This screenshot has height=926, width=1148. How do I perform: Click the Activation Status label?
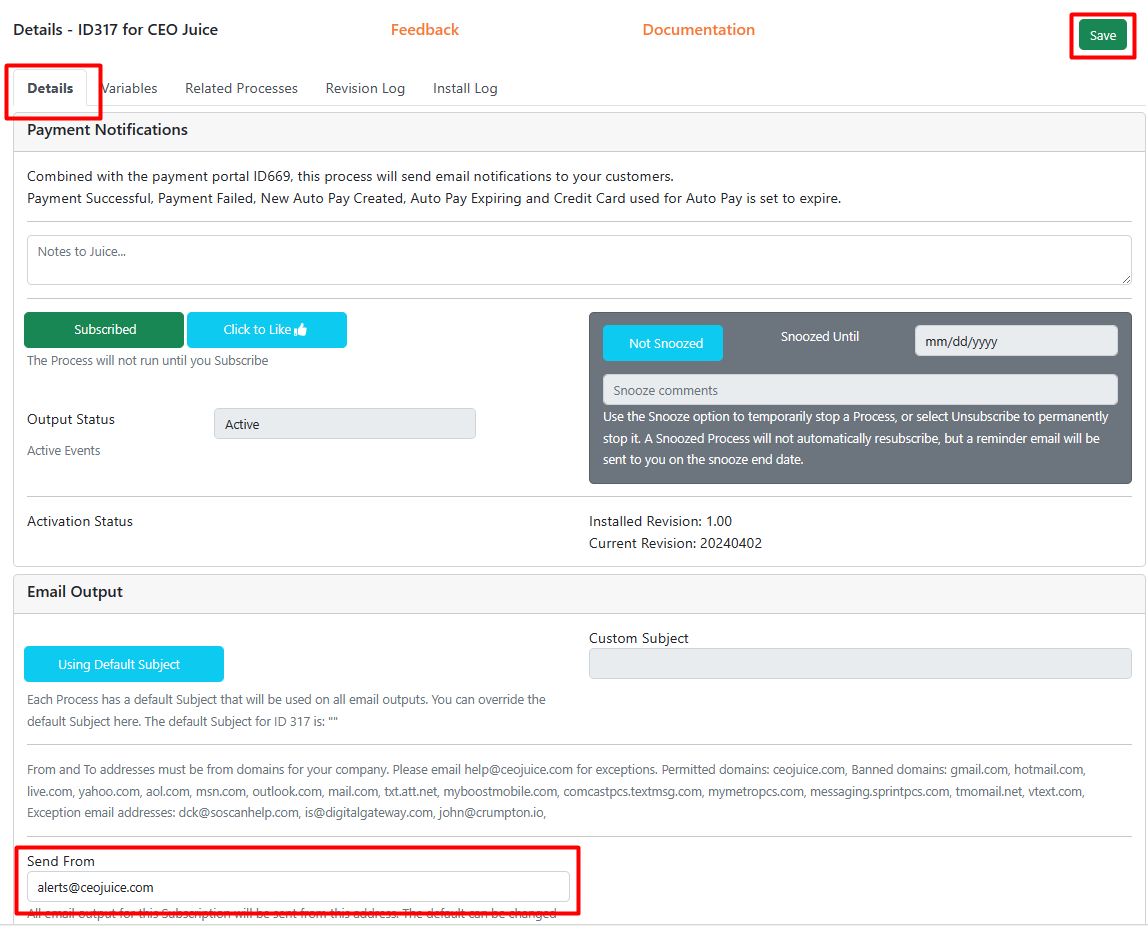(x=80, y=521)
